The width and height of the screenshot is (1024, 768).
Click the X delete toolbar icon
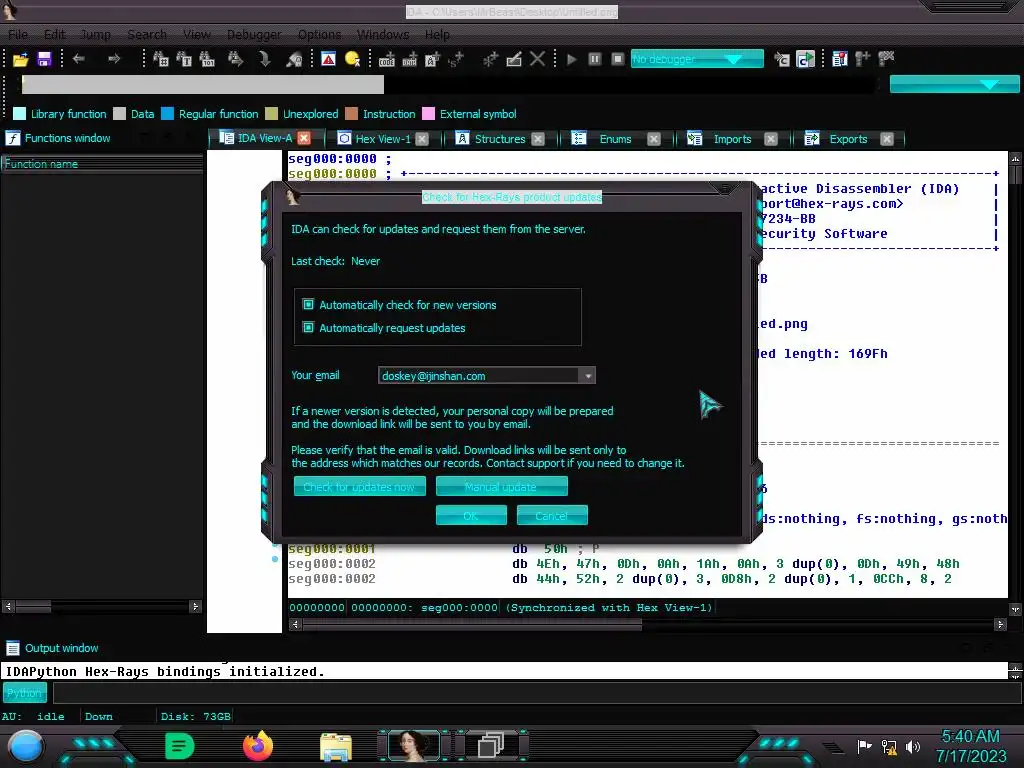click(537, 59)
